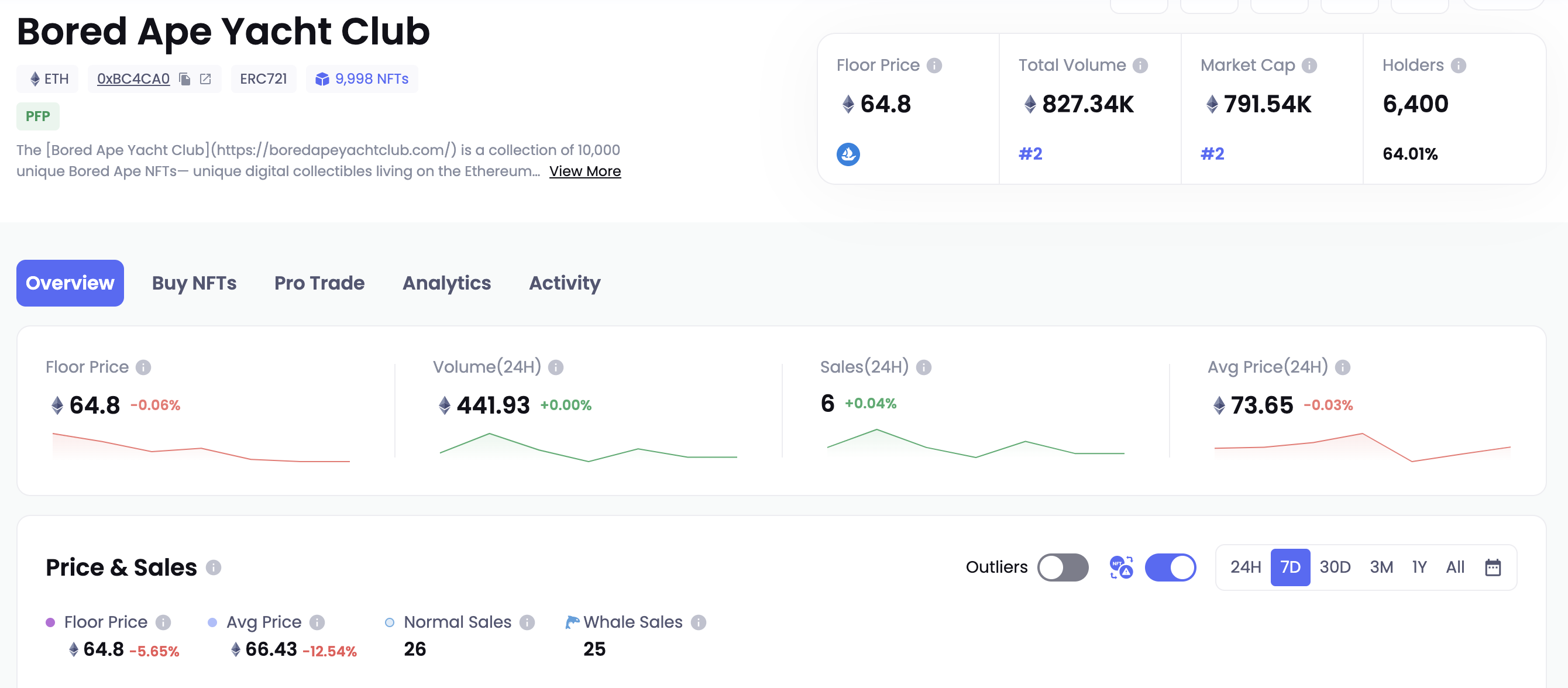Expand description with View More
This screenshot has height=688, width=1568.
[x=584, y=171]
